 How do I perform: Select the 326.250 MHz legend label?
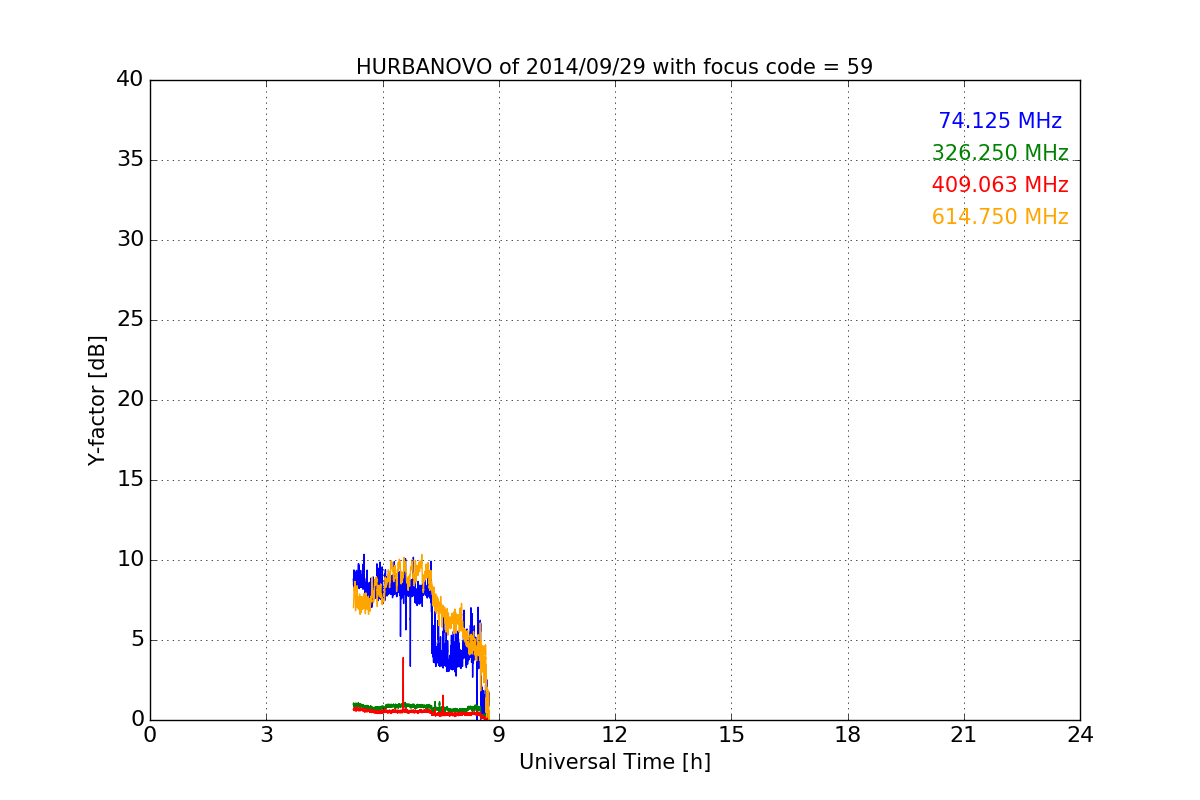click(x=1000, y=153)
